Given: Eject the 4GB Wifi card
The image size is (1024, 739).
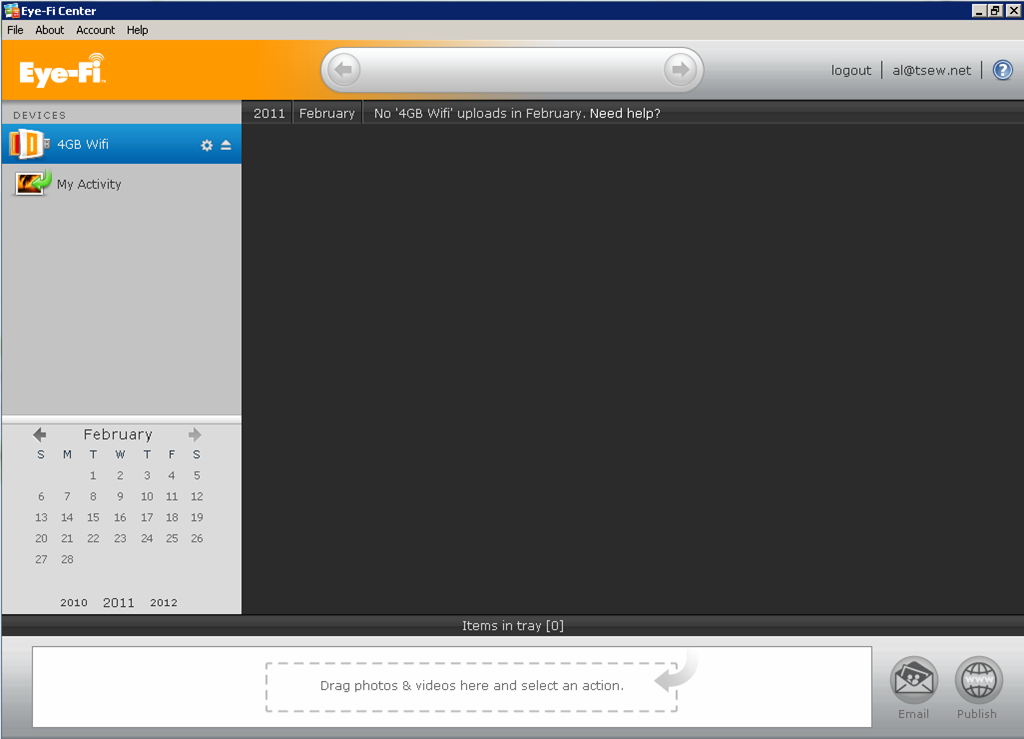Looking at the screenshot, I should pyautogui.click(x=226, y=145).
